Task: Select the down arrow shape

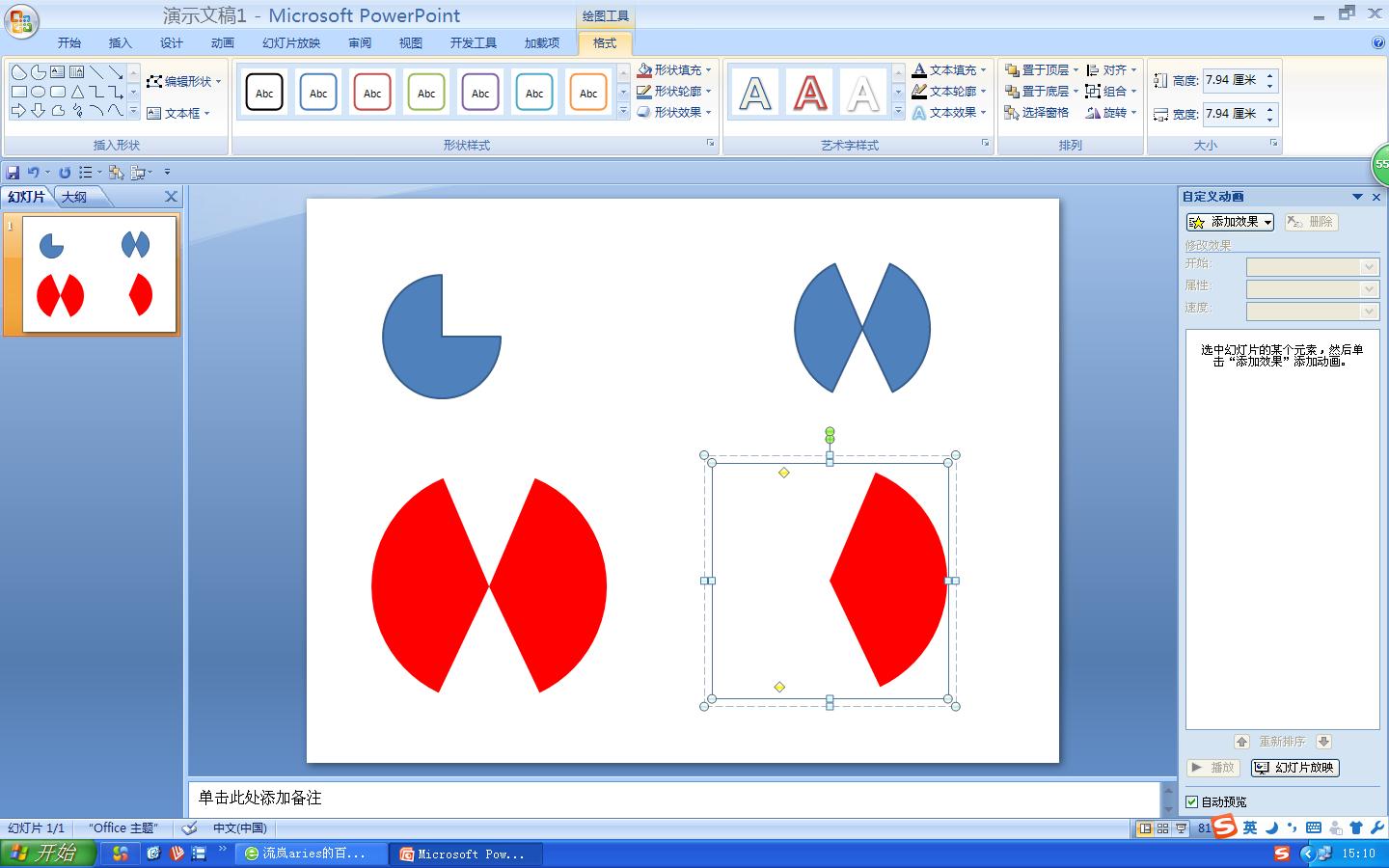Action: (38, 110)
